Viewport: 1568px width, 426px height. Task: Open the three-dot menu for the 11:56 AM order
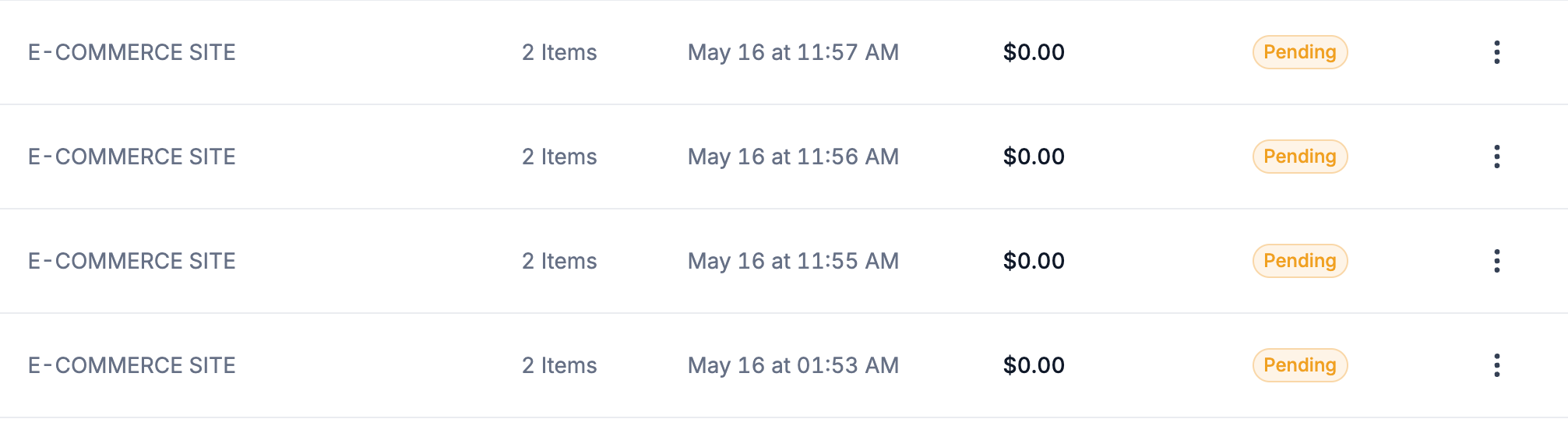coord(1496,157)
